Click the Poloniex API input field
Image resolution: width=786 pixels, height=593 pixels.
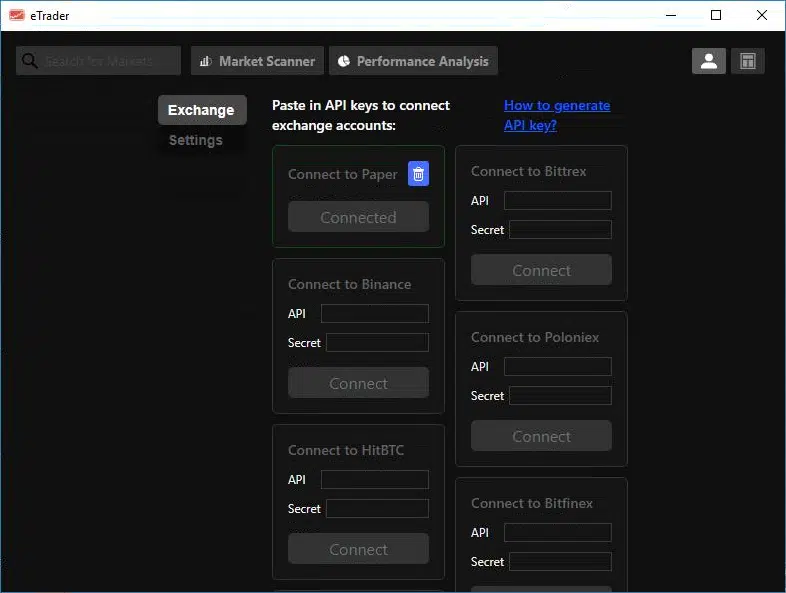(557, 367)
